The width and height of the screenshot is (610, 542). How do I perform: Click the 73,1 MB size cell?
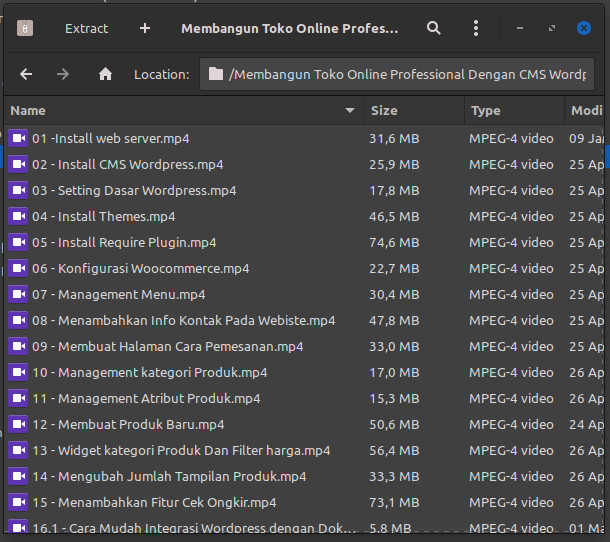(x=394, y=503)
